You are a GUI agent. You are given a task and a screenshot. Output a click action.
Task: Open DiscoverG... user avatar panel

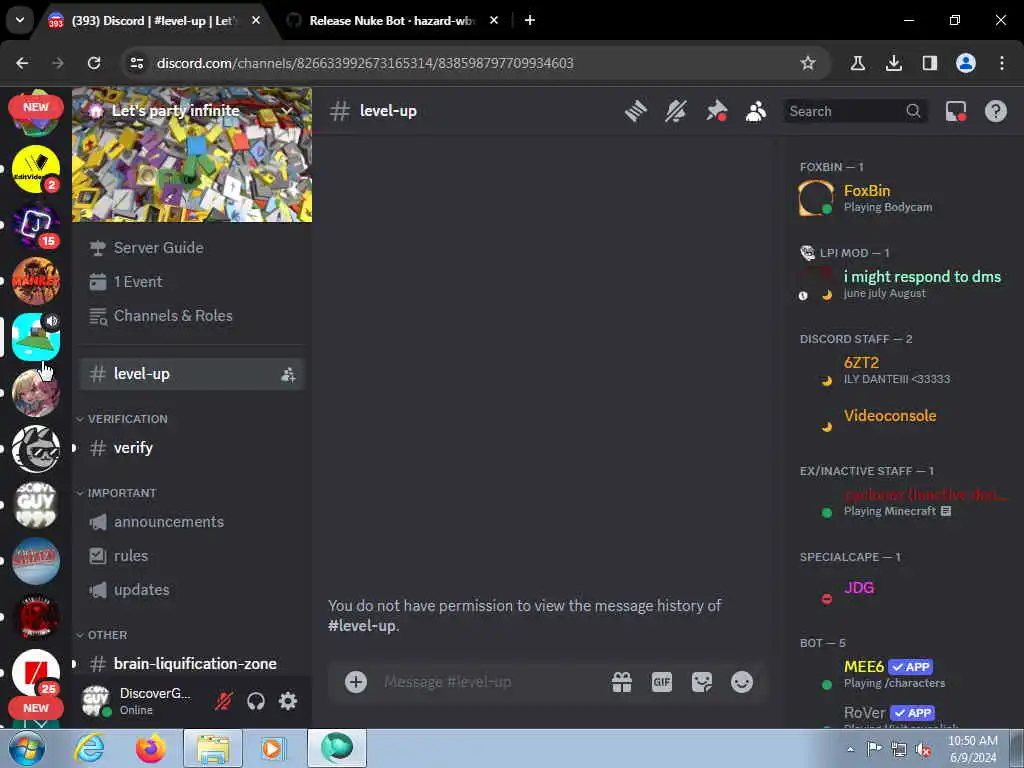pos(139,701)
